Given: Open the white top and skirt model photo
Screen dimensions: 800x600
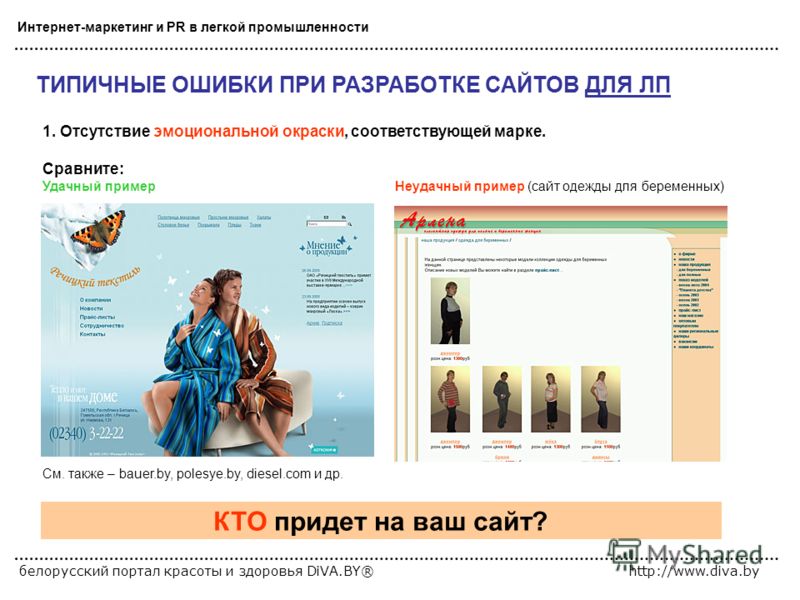Looking at the screenshot, I should (x=551, y=399).
